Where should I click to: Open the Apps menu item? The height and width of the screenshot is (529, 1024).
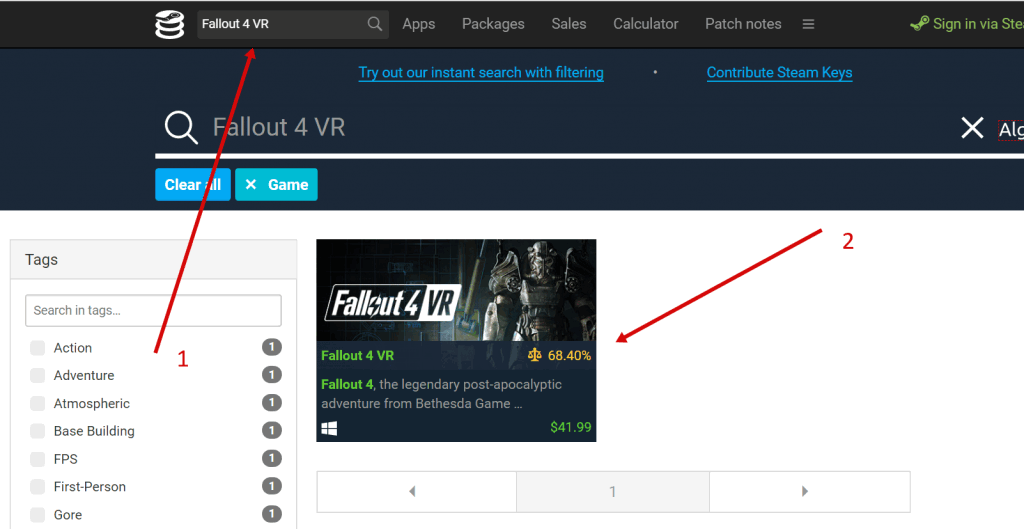tap(419, 24)
